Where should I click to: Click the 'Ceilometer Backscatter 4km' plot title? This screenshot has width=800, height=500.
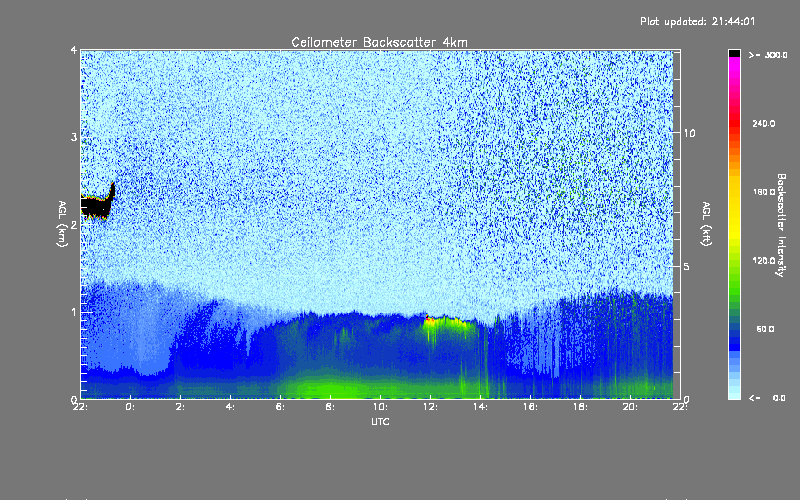(379, 42)
